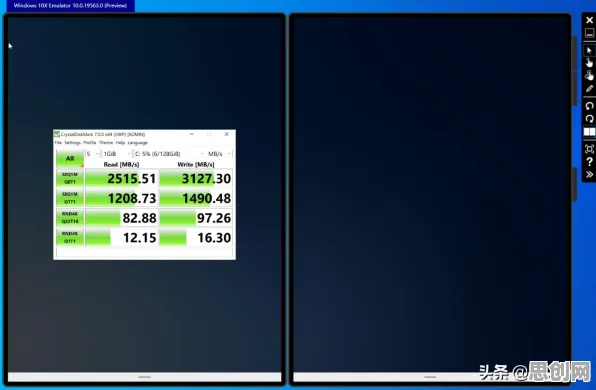Select the pen input tool
The height and width of the screenshot is (390, 596).
click(589, 89)
